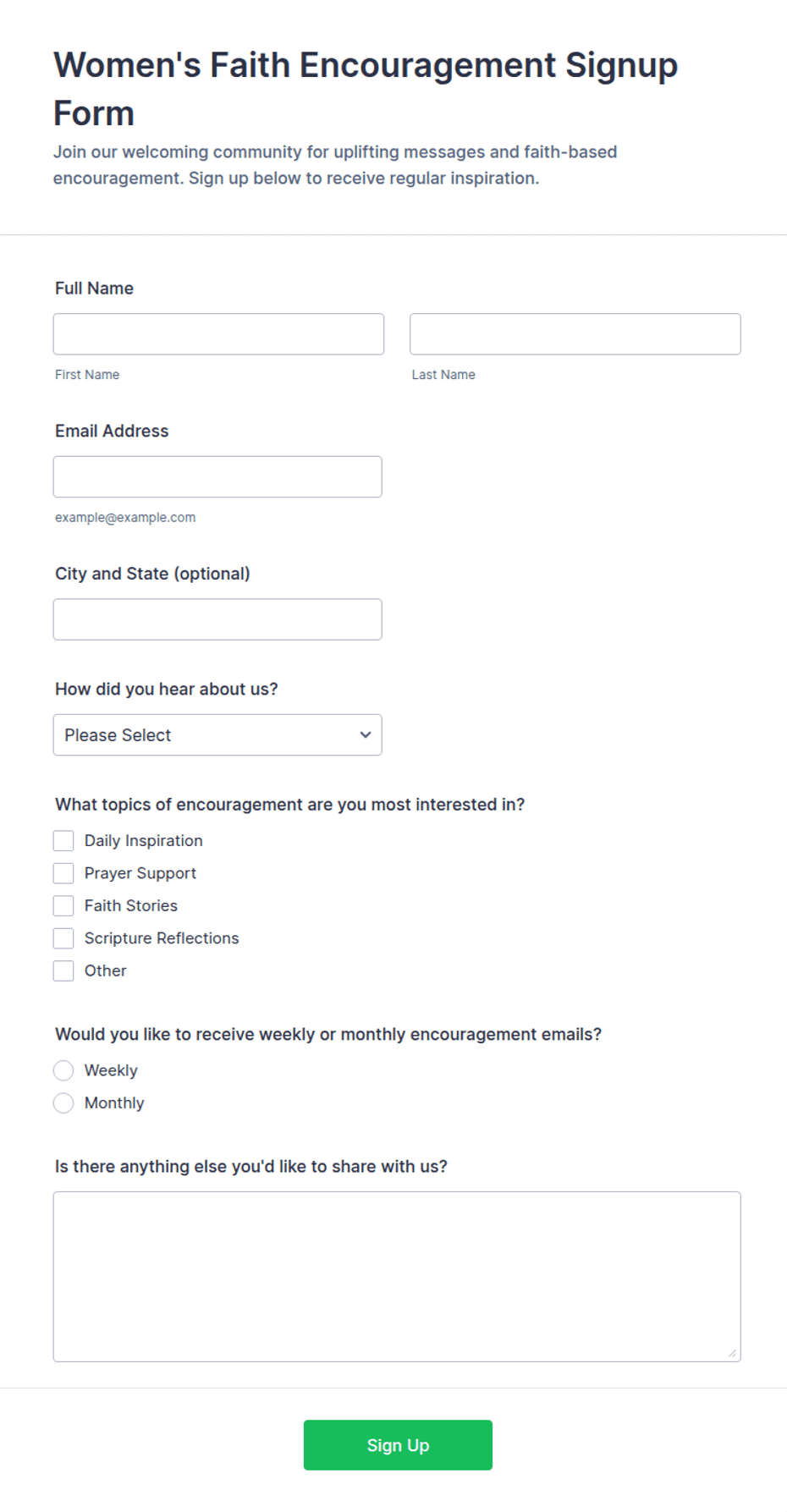Click the Monthly label text
This screenshot has height=1512, width=787.
pos(114,1103)
